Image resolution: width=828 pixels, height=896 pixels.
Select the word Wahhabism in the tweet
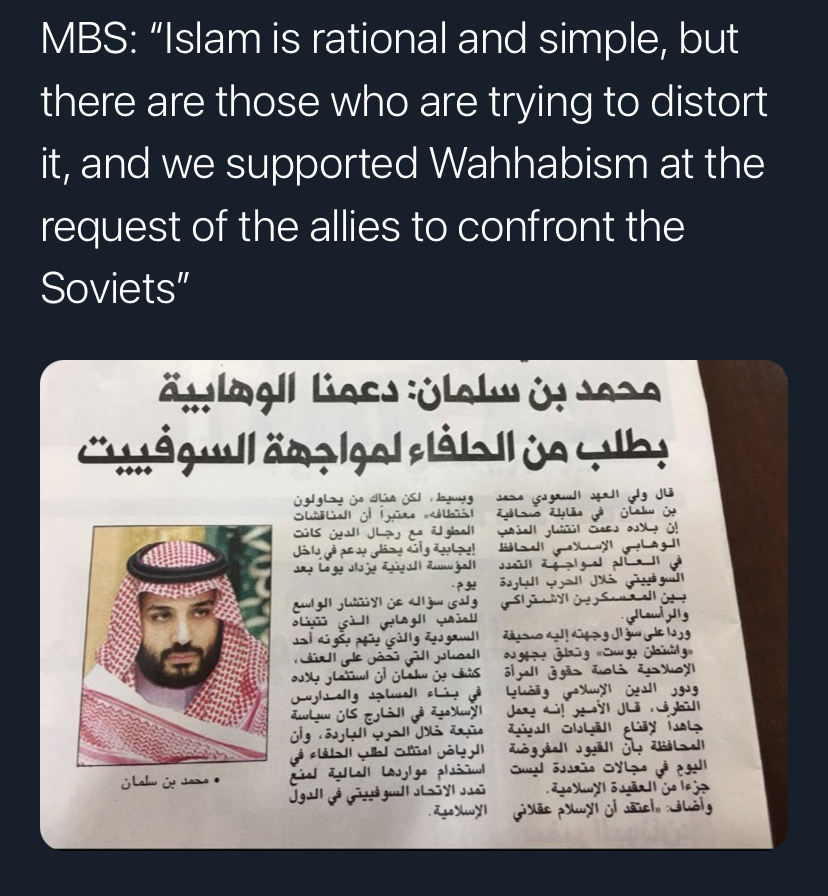[538, 163]
